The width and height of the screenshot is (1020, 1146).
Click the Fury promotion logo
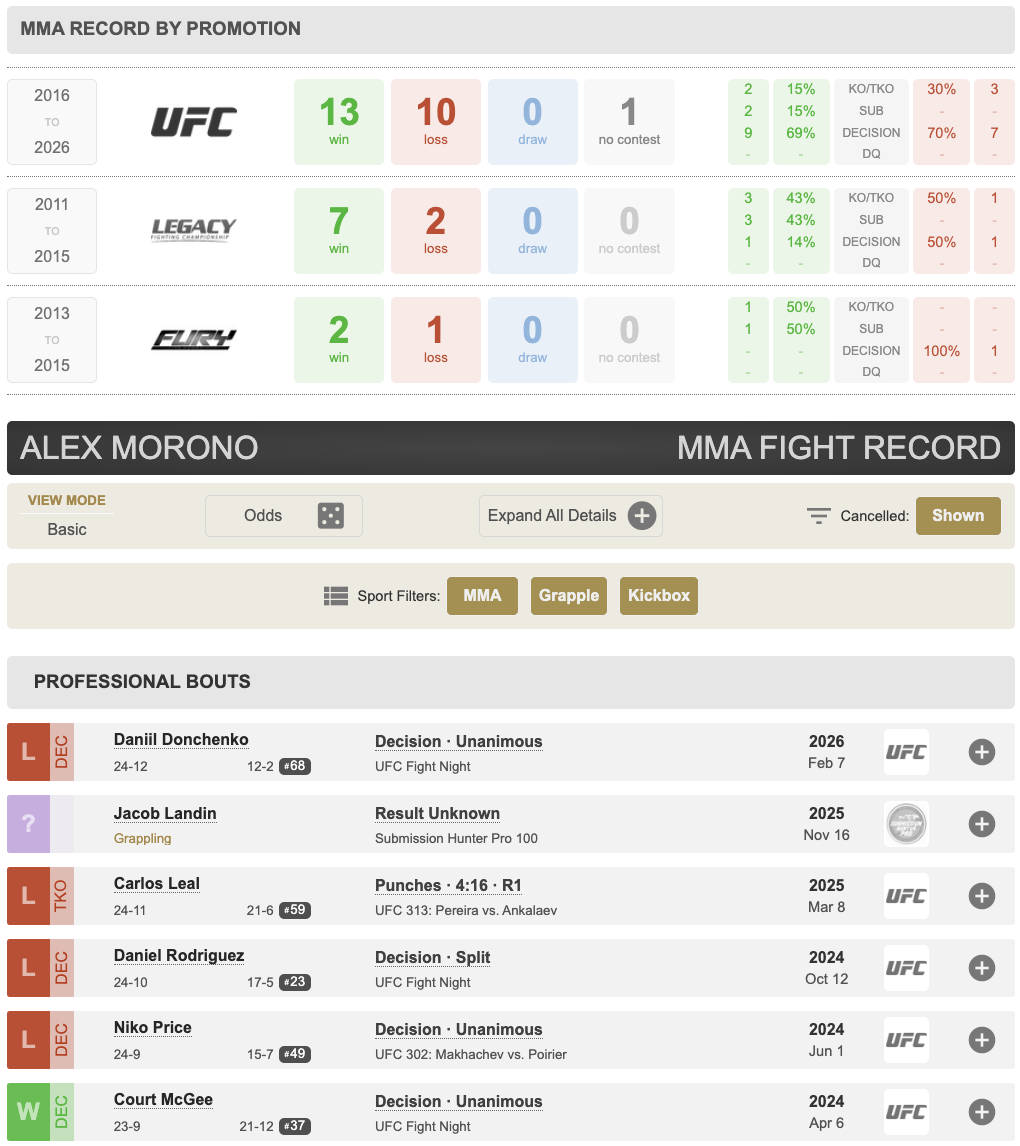(193, 340)
